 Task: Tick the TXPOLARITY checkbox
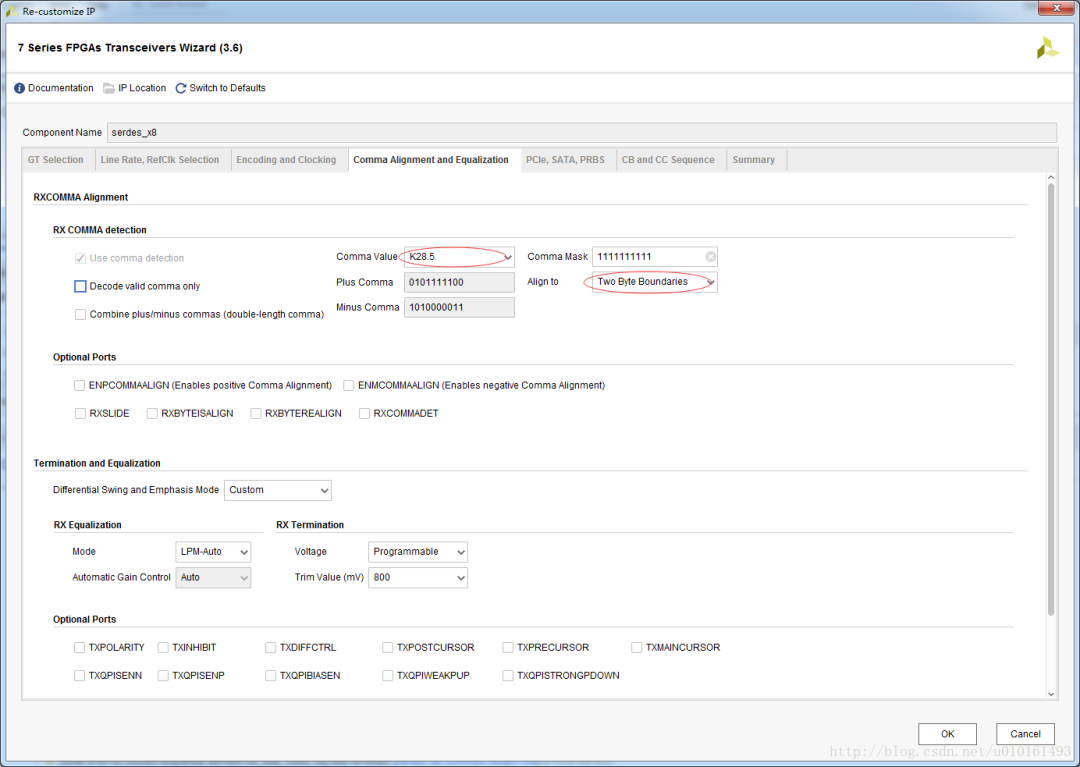click(80, 648)
